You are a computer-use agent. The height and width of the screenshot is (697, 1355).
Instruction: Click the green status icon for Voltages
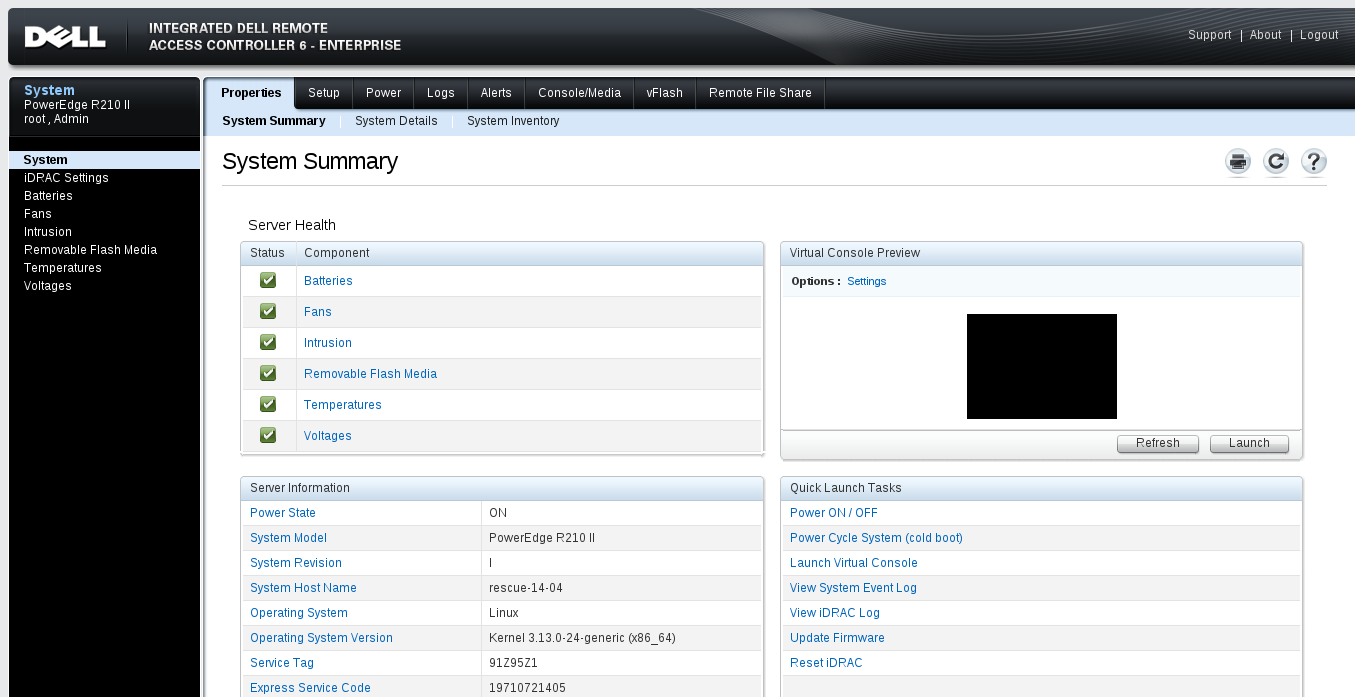[268, 436]
